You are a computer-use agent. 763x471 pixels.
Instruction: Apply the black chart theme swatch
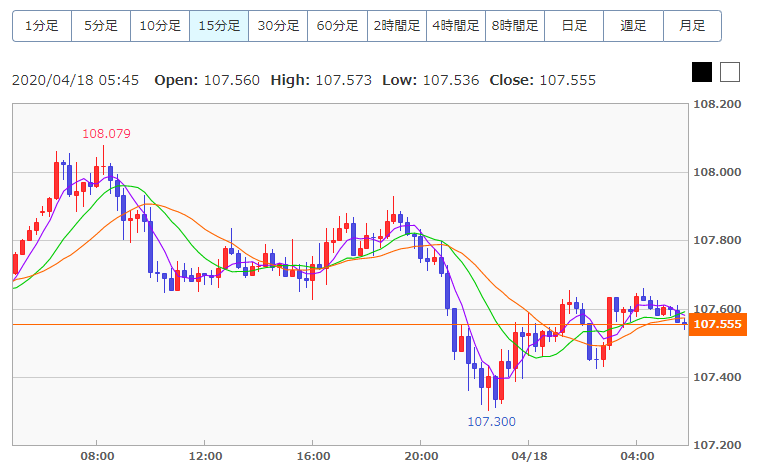(x=702, y=72)
